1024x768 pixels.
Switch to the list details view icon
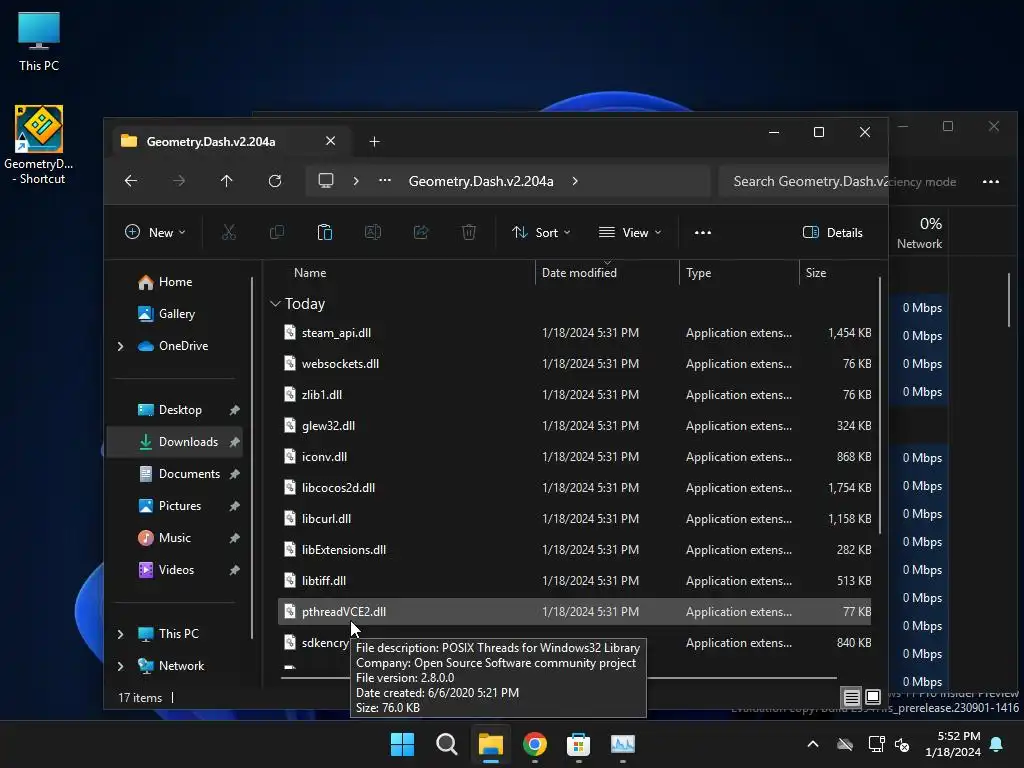click(x=852, y=697)
